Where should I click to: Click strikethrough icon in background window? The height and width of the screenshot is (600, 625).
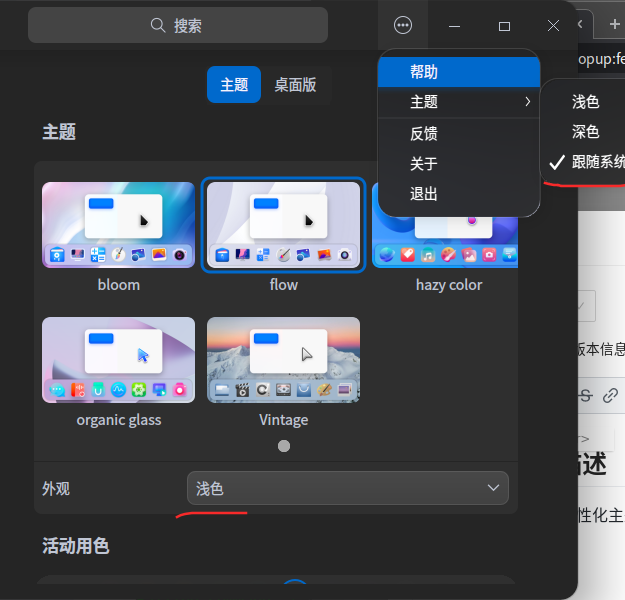(x=586, y=395)
